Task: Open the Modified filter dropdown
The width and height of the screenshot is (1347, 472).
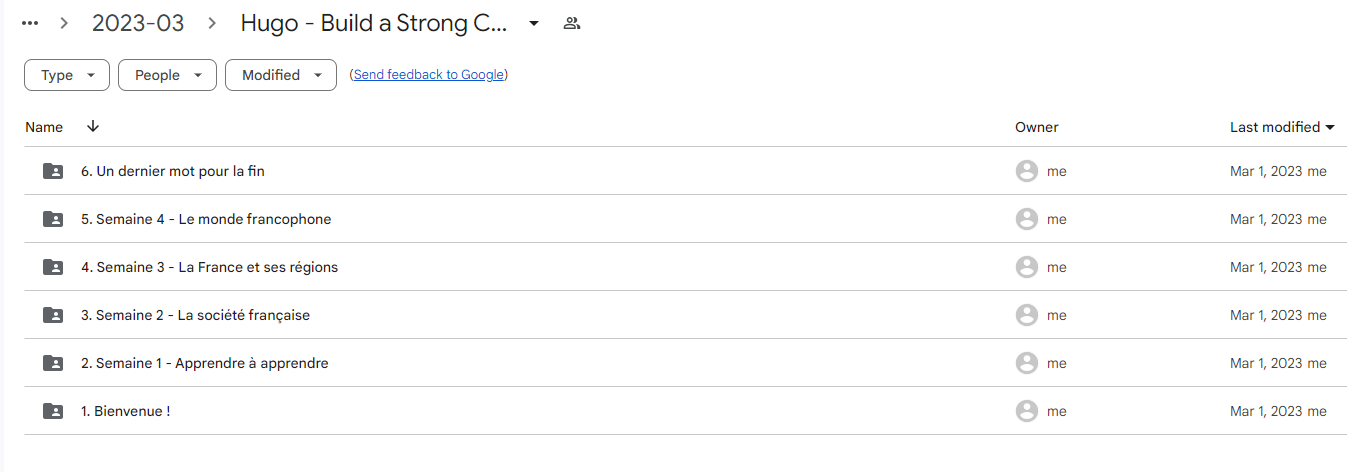Action: point(281,75)
